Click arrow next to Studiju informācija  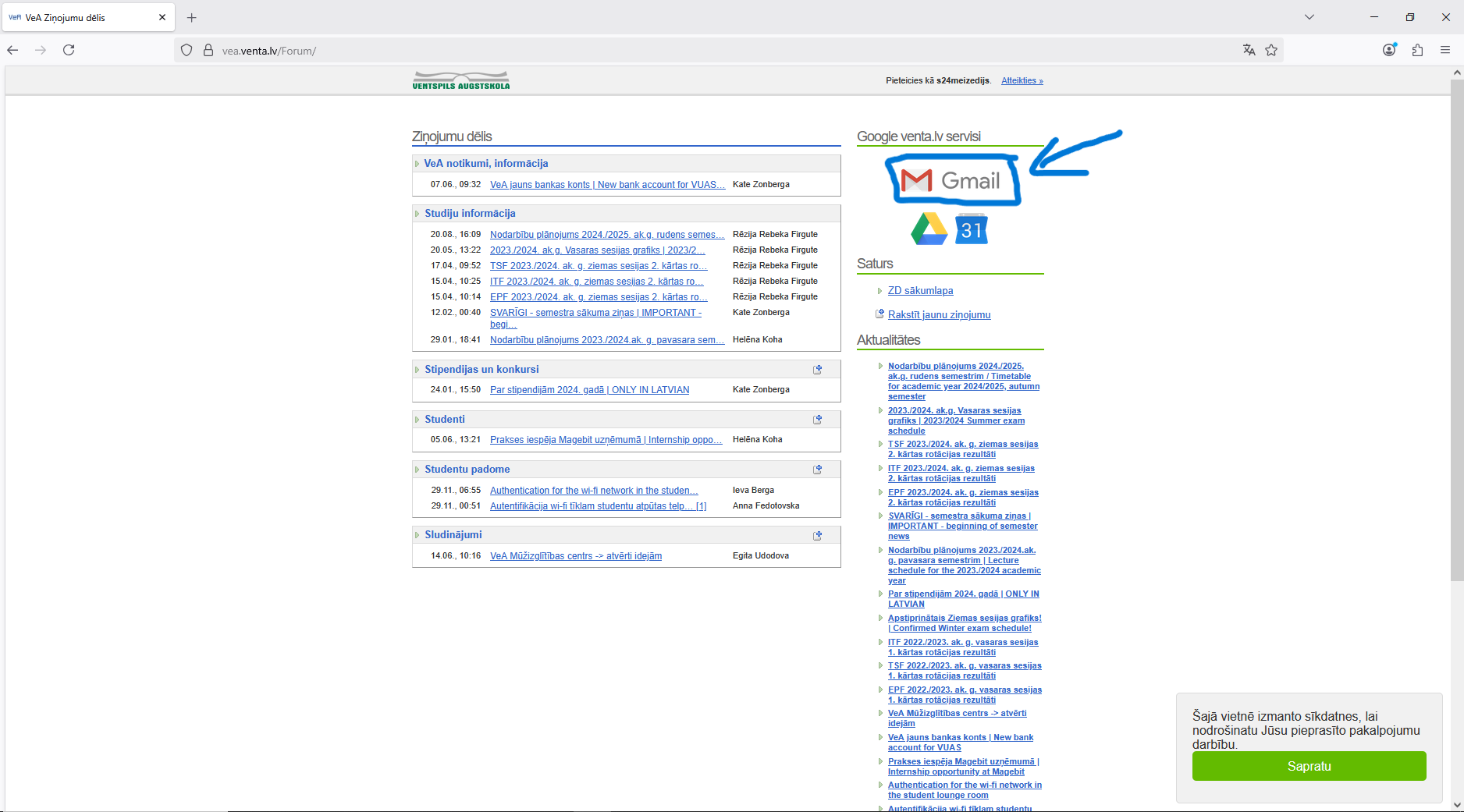[417, 214]
